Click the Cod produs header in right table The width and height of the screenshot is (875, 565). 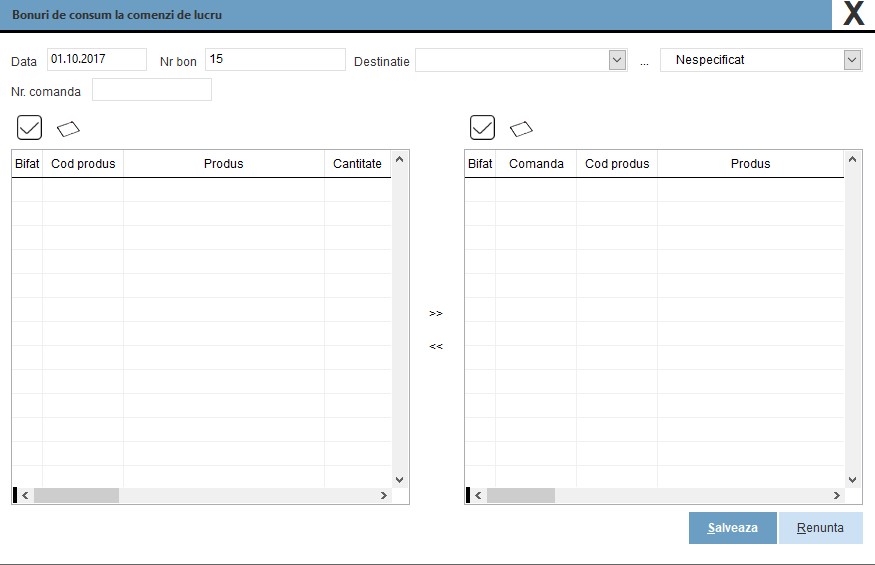point(617,164)
